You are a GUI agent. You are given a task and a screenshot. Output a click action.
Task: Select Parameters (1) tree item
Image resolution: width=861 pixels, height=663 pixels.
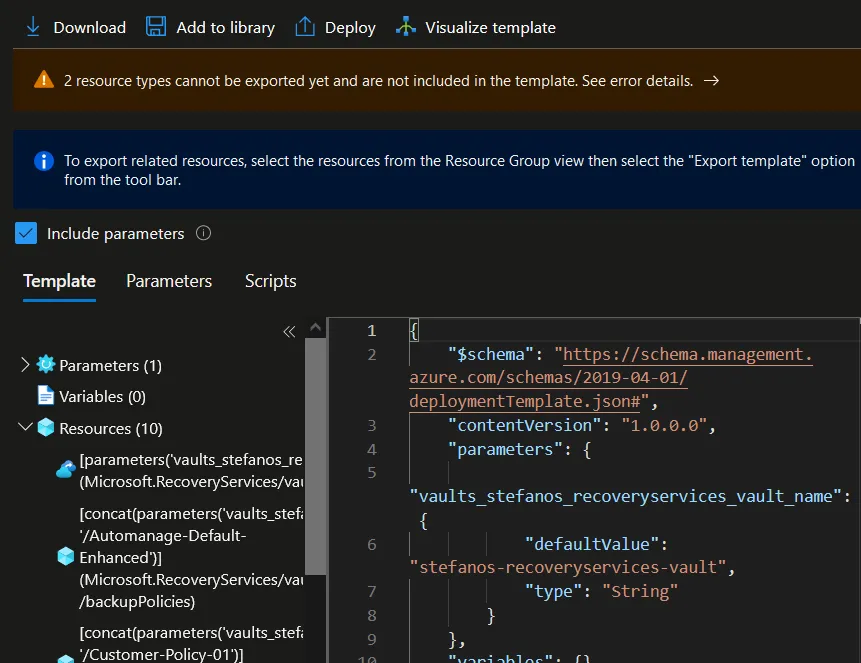pyautogui.click(x=110, y=365)
